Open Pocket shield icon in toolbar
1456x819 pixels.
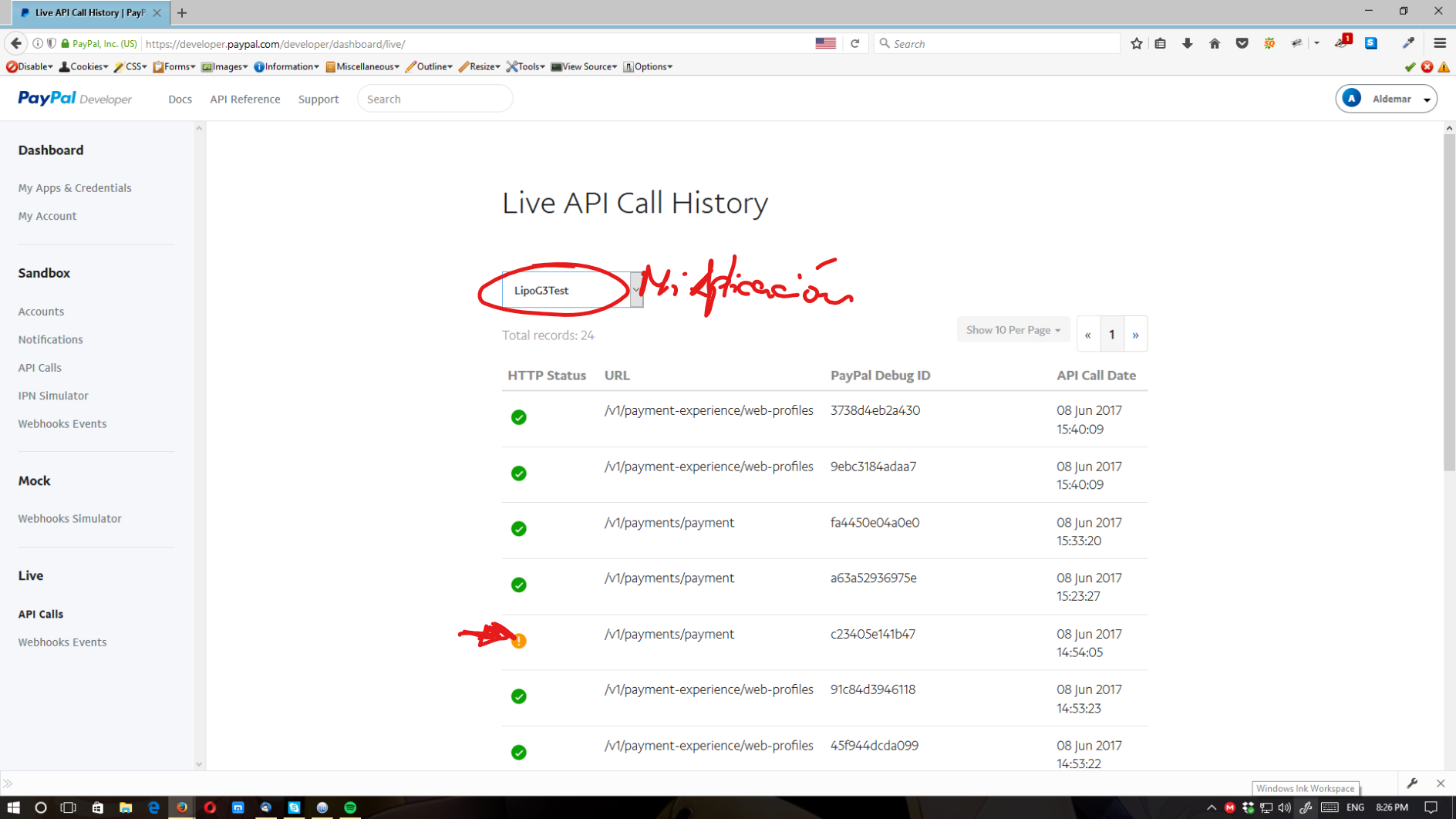tap(1242, 44)
